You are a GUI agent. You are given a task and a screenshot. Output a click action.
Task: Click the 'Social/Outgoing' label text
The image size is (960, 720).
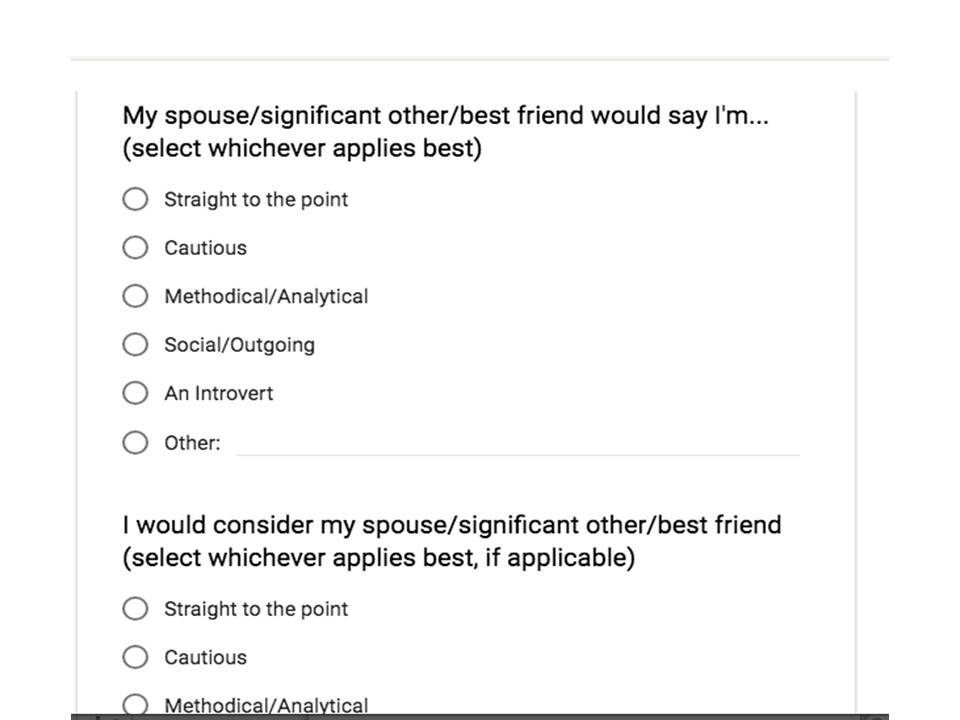tap(239, 345)
